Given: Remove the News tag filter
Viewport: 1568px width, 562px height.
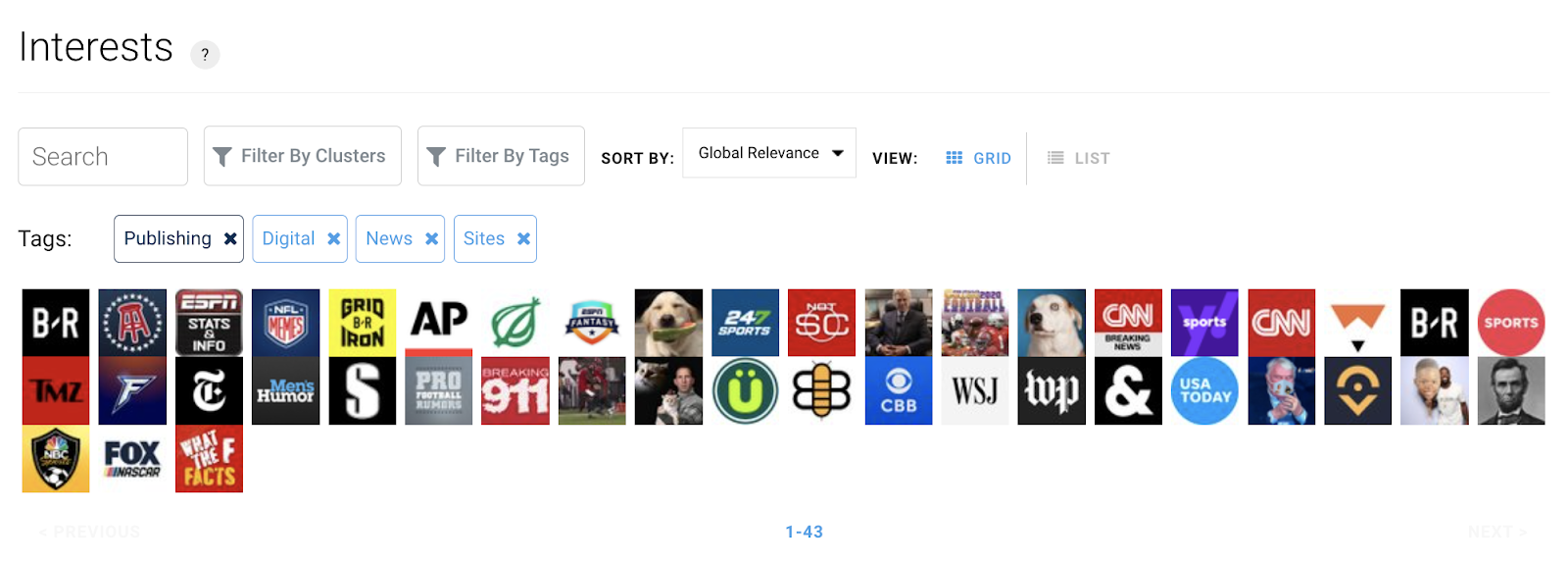Looking at the screenshot, I should point(431,238).
